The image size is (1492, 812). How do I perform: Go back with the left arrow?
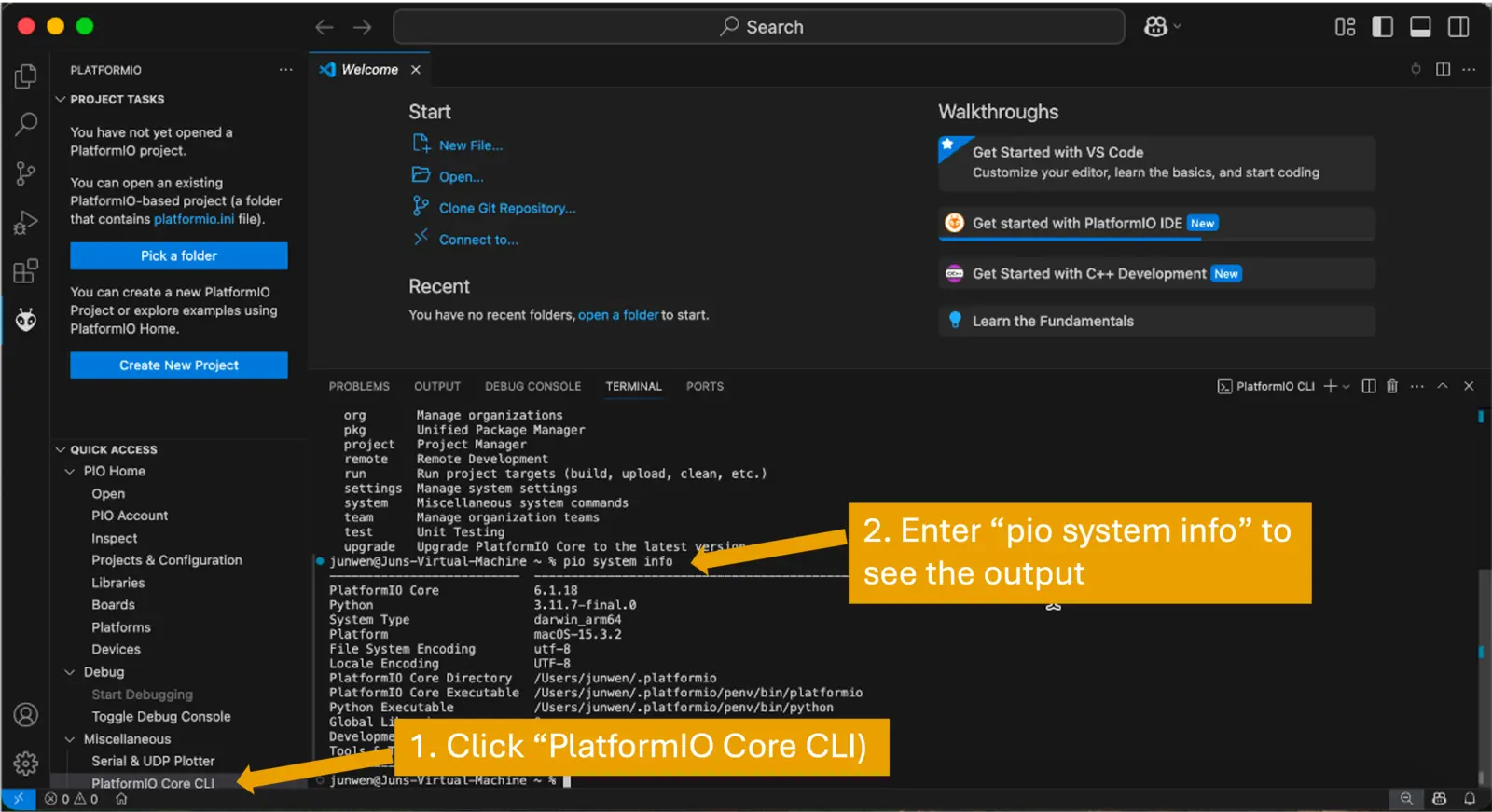pyautogui.click(x=325, y=27)
